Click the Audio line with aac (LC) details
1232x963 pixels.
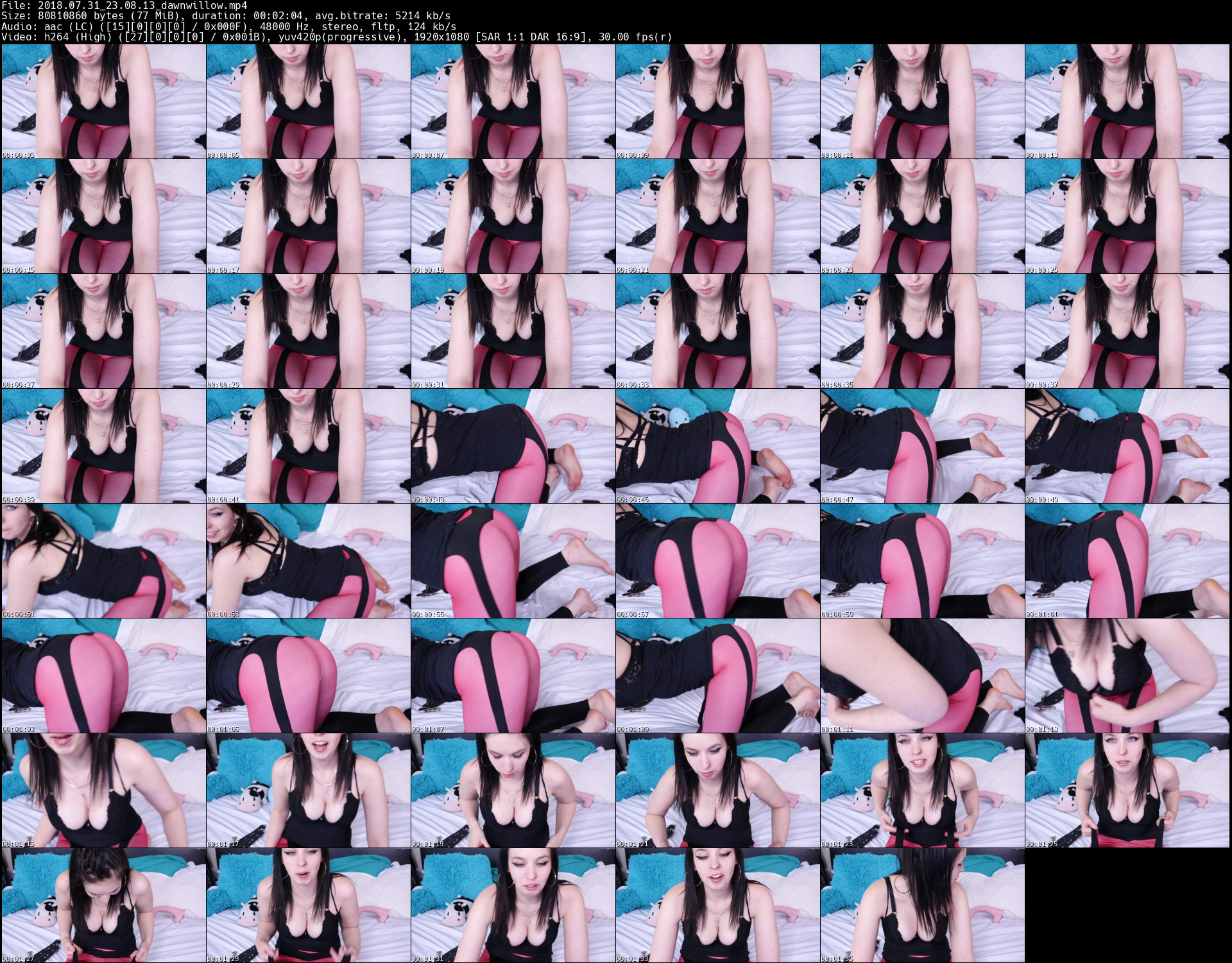coord(229,26)
